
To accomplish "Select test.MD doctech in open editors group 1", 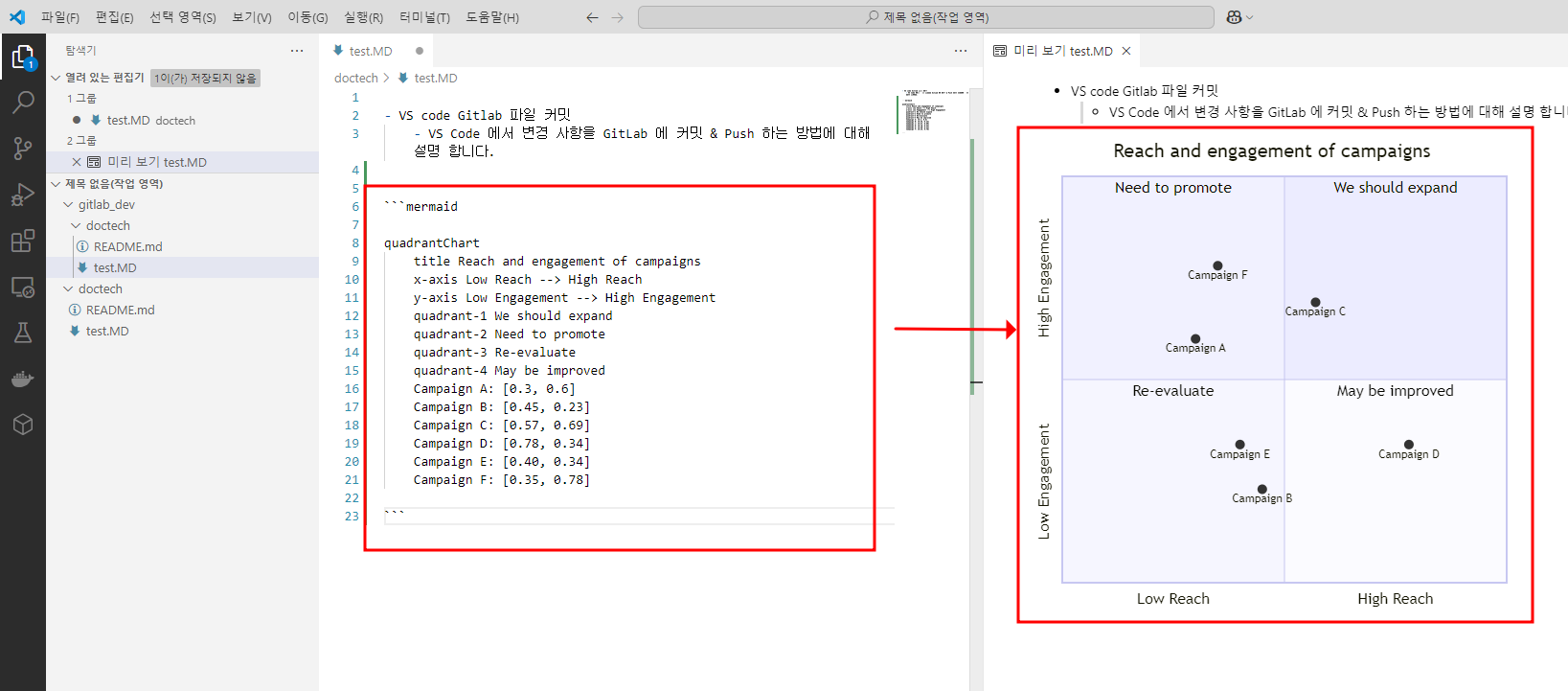I will 182,120.
